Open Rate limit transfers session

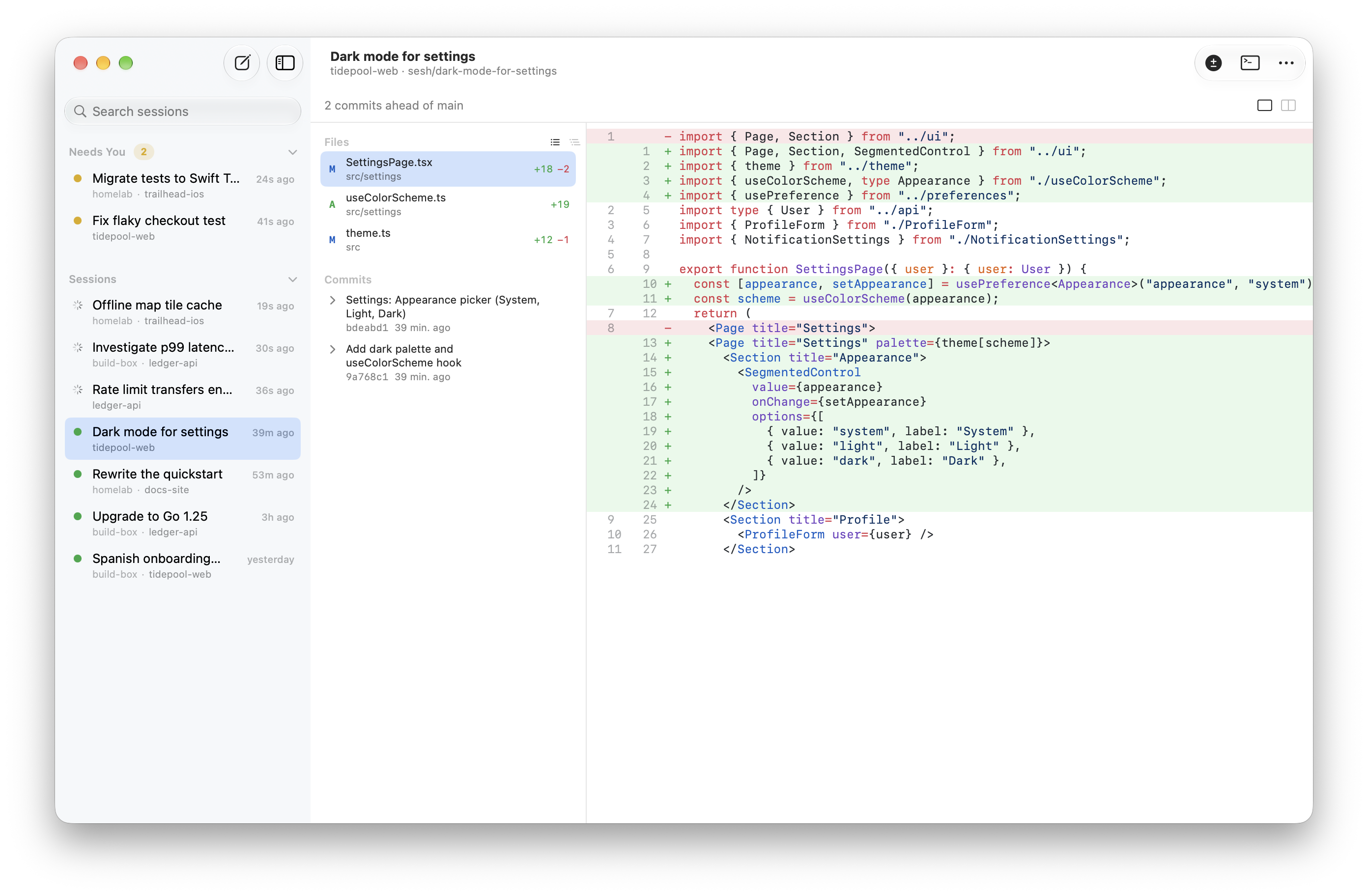pyautogui.click(x=183, y=396)
